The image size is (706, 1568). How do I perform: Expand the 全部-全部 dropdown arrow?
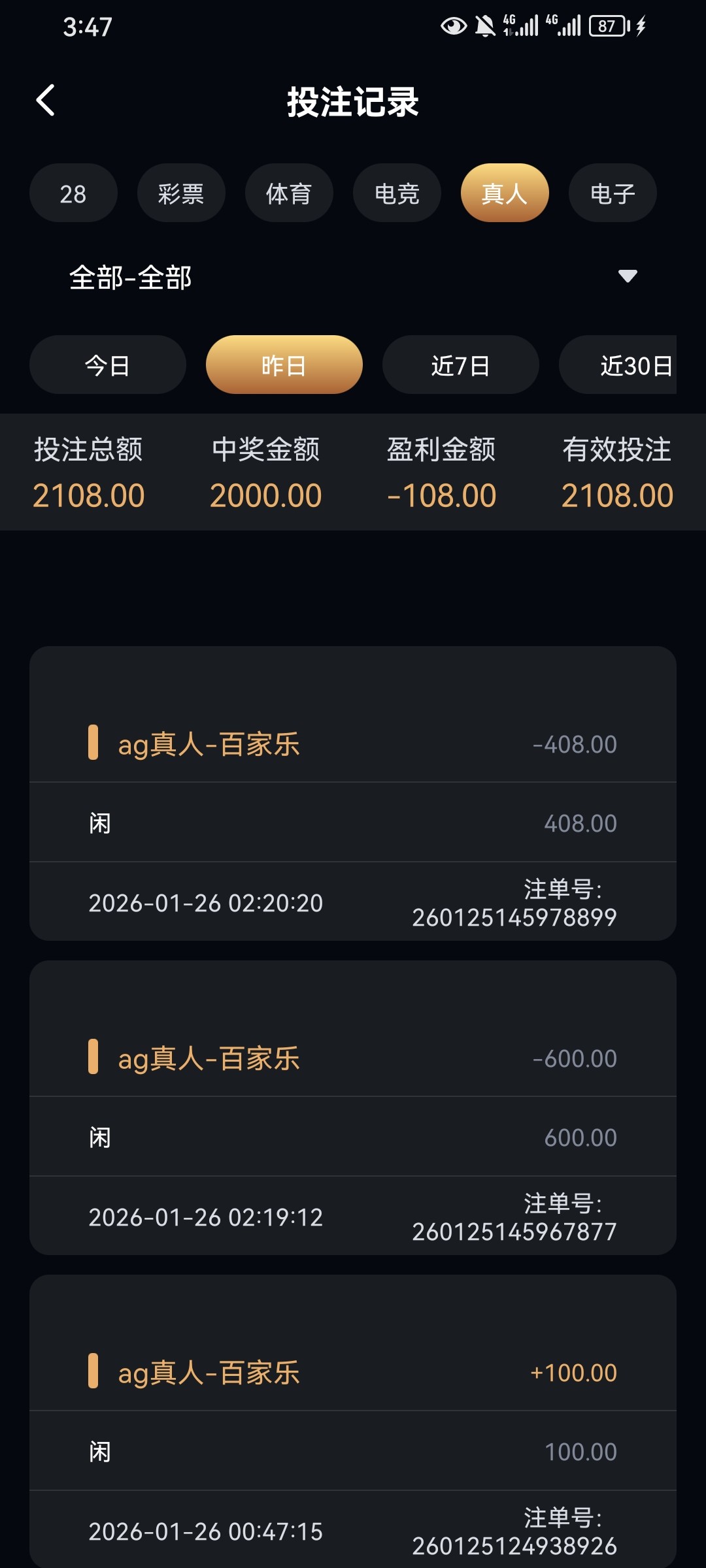click(x=628, y=276)
